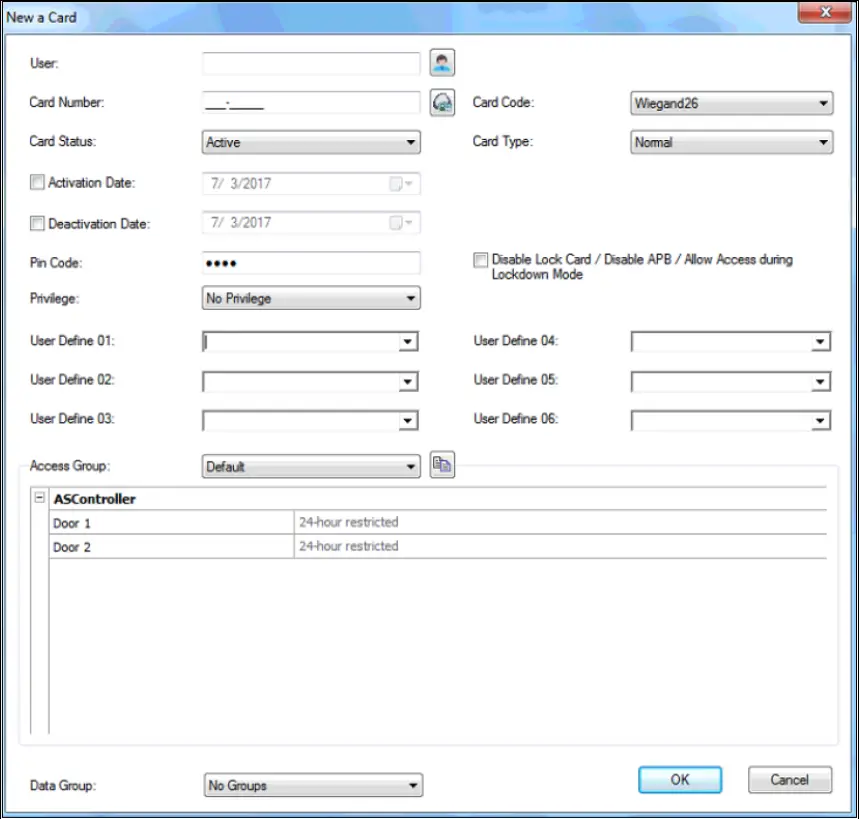The image size is (859, 819).
Task: Open the Card Status Active dropdown
Action: click(311, 142)
